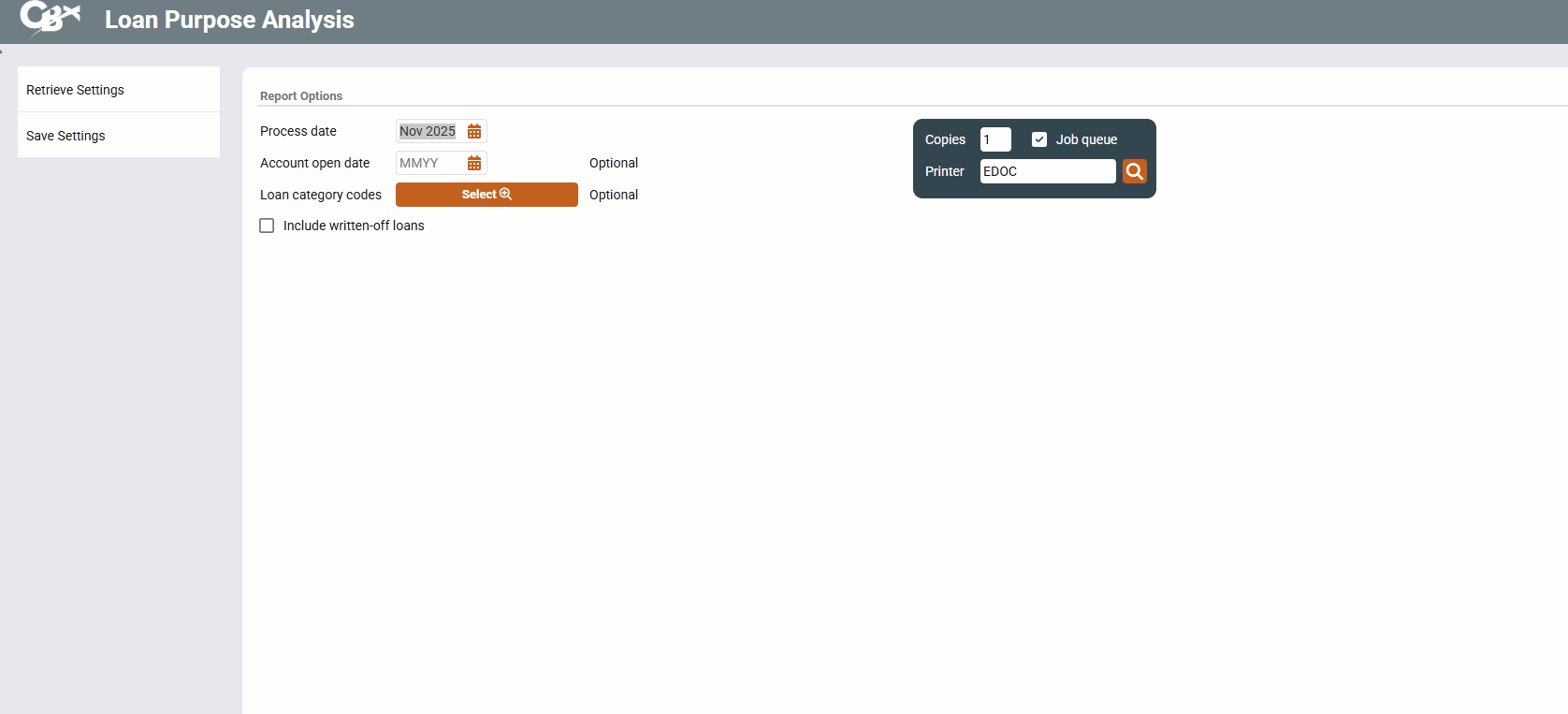Screen dimensions: 1568x714
Task: Click the CBX logo in header
Action: pyautogui.click(x=50, y=18)
